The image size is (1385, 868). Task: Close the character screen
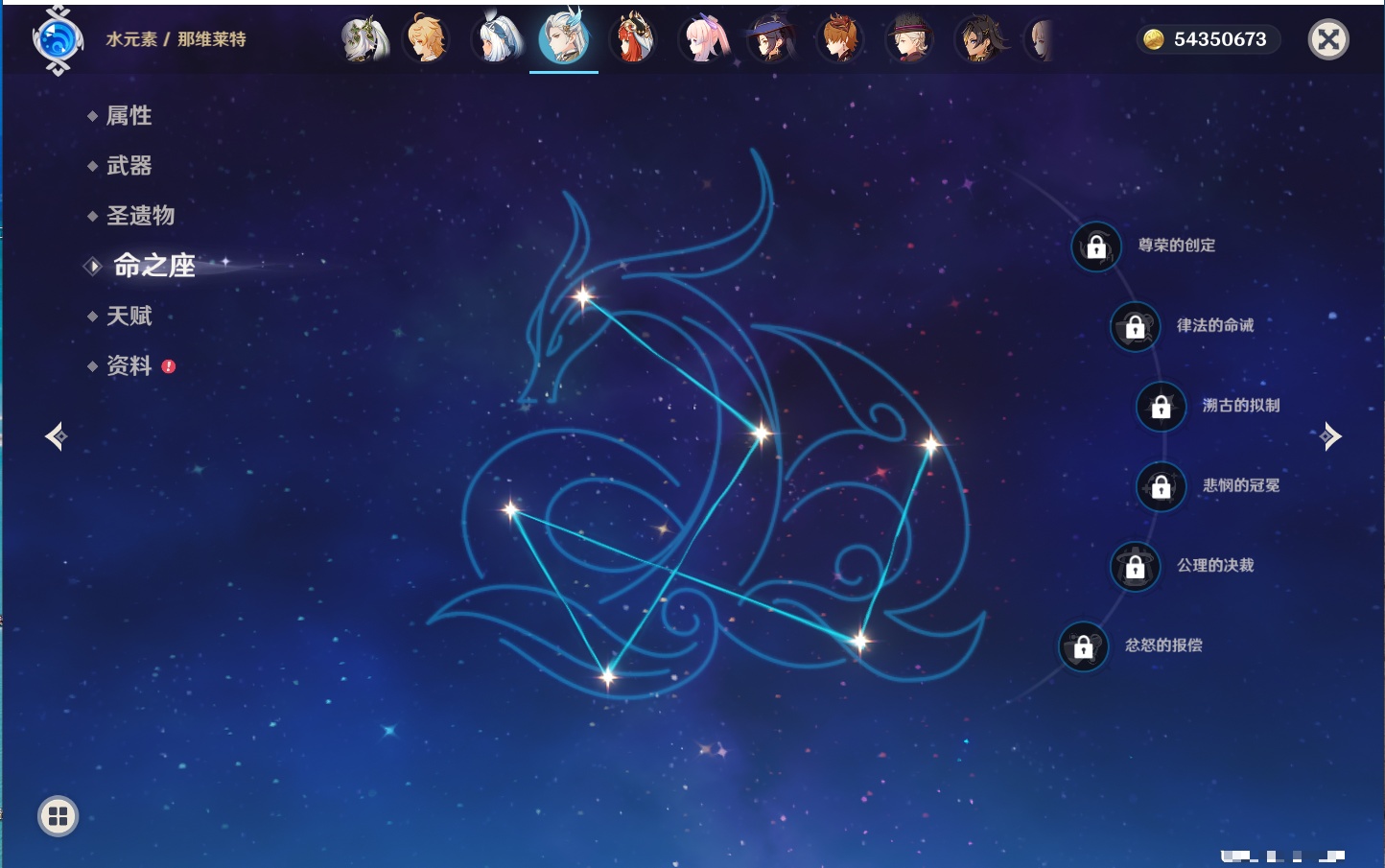tap(1328, 39)
